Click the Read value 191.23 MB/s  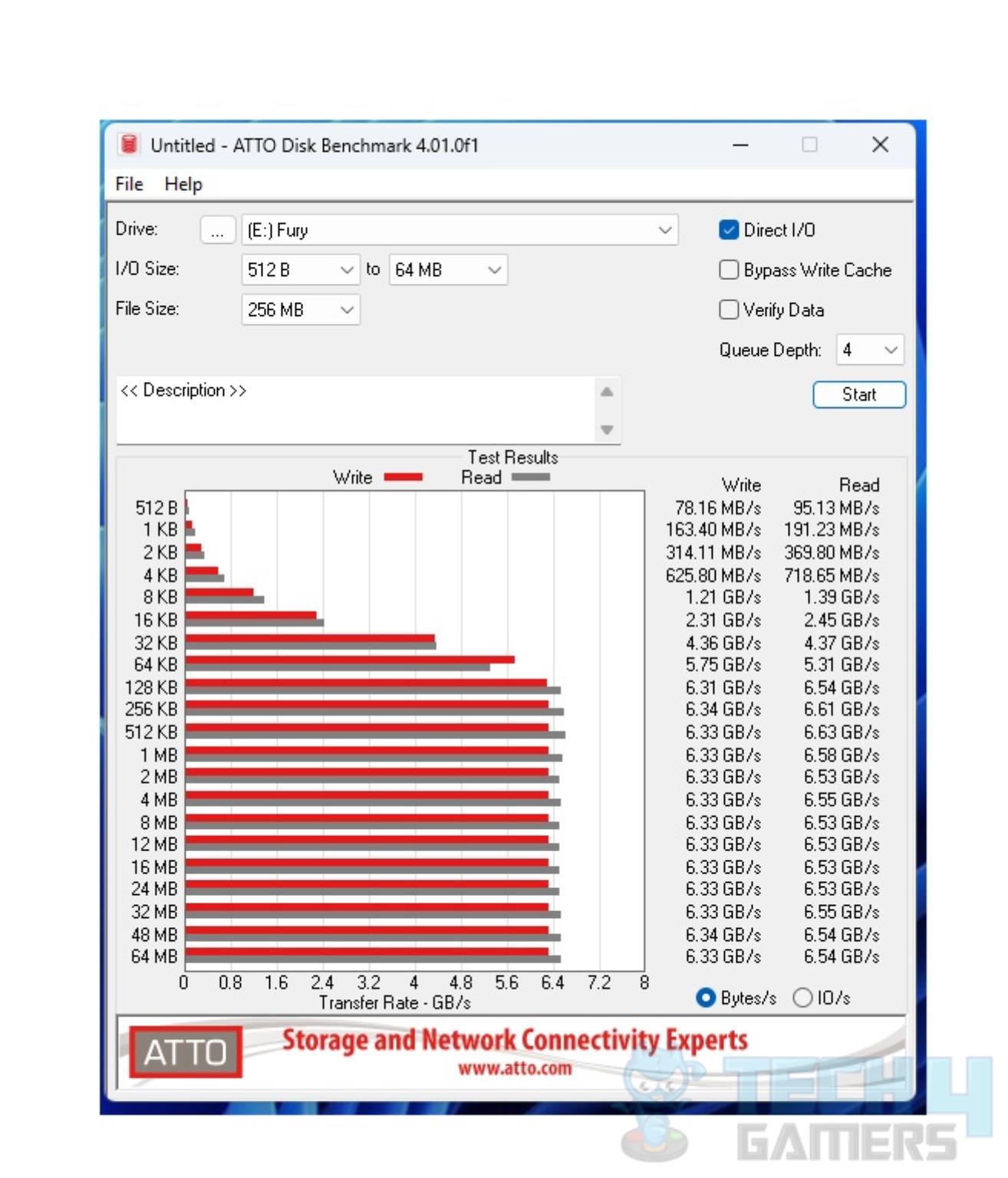click(832, 530)
